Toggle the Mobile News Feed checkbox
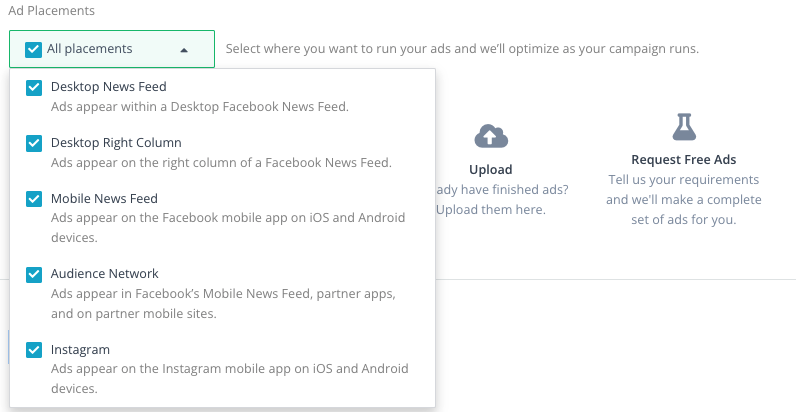This screenshot has height=412, width=796. pos(34,198)
